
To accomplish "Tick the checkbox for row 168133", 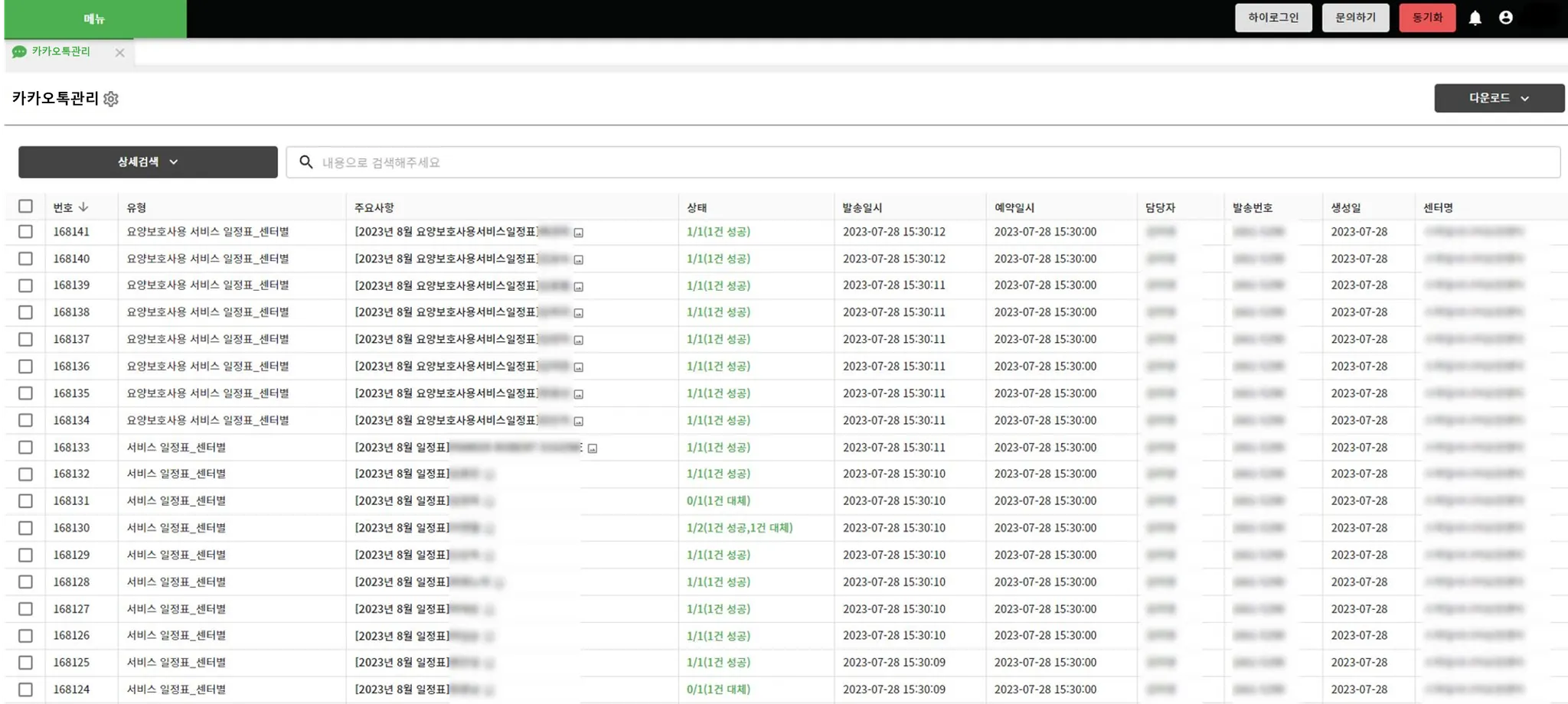I will [26, 447].
